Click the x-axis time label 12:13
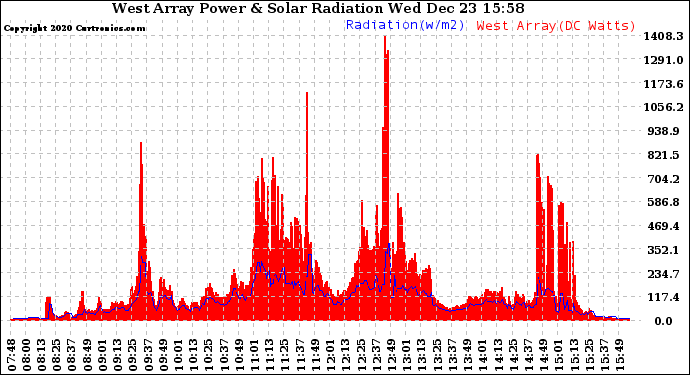Screen dimensions: 690x375 click(x=346, y=355)
